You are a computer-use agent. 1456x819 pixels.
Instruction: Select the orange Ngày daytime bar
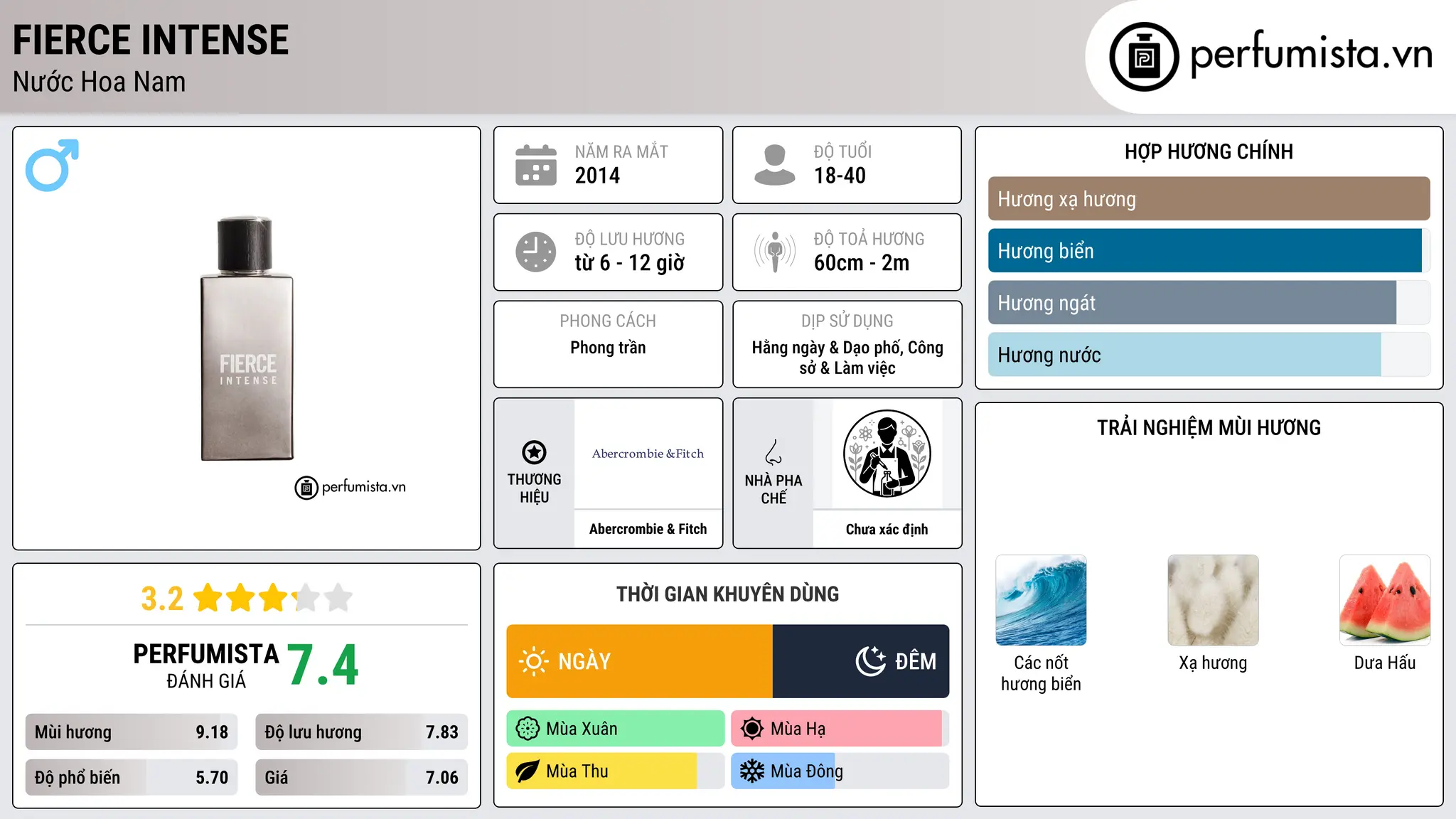(640, 661)
